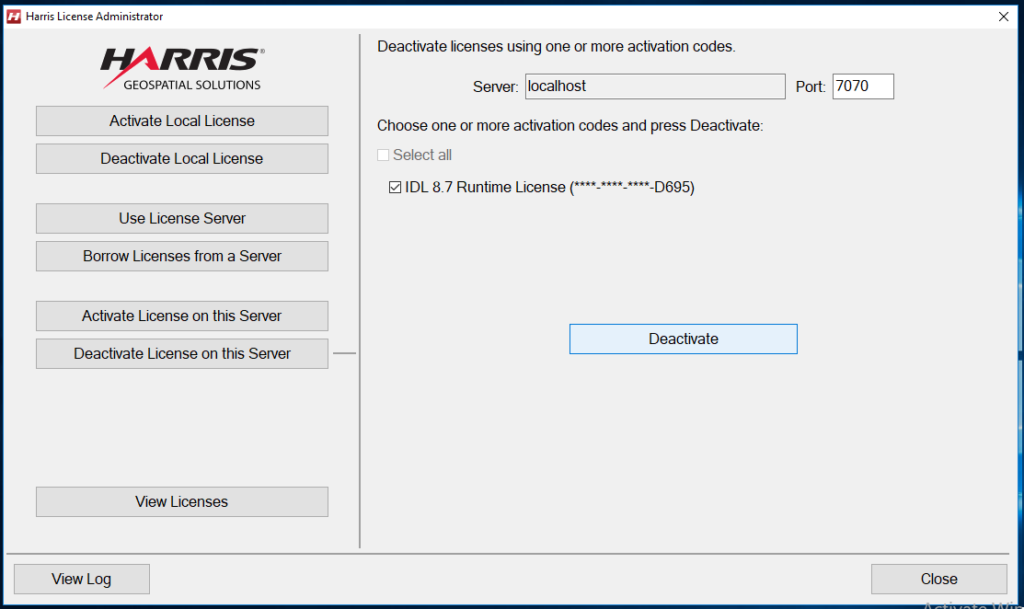
Task: Open Deactivate Local License panel
Action: click(182, 159)
